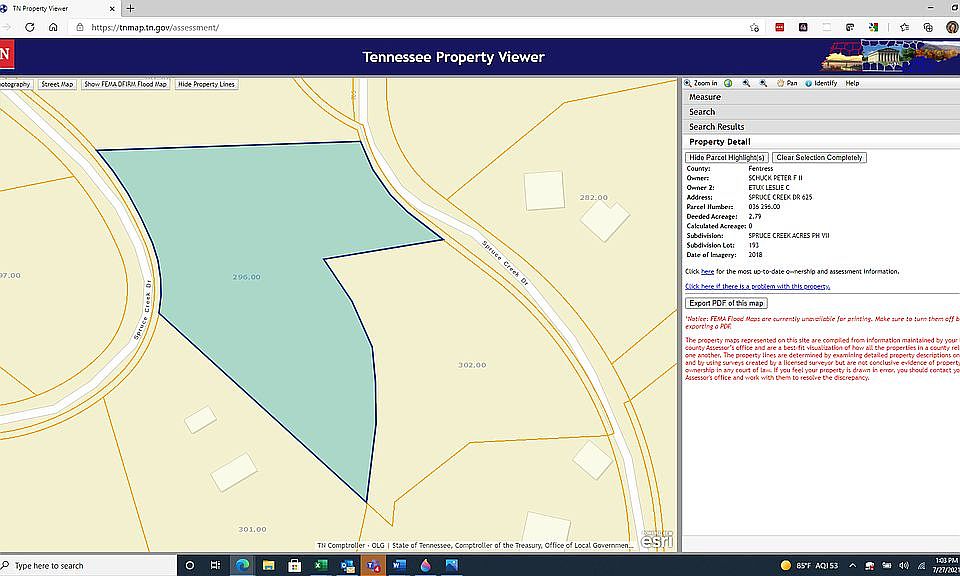The image size is (960, 576).
Task: Click the esri logo on the map
Action: pyautogui.click(x=657, y=539)
